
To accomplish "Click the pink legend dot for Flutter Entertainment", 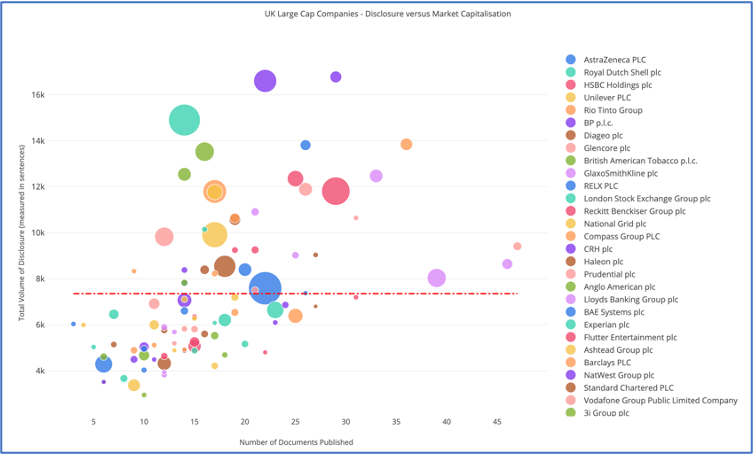I will click(570, 337).
